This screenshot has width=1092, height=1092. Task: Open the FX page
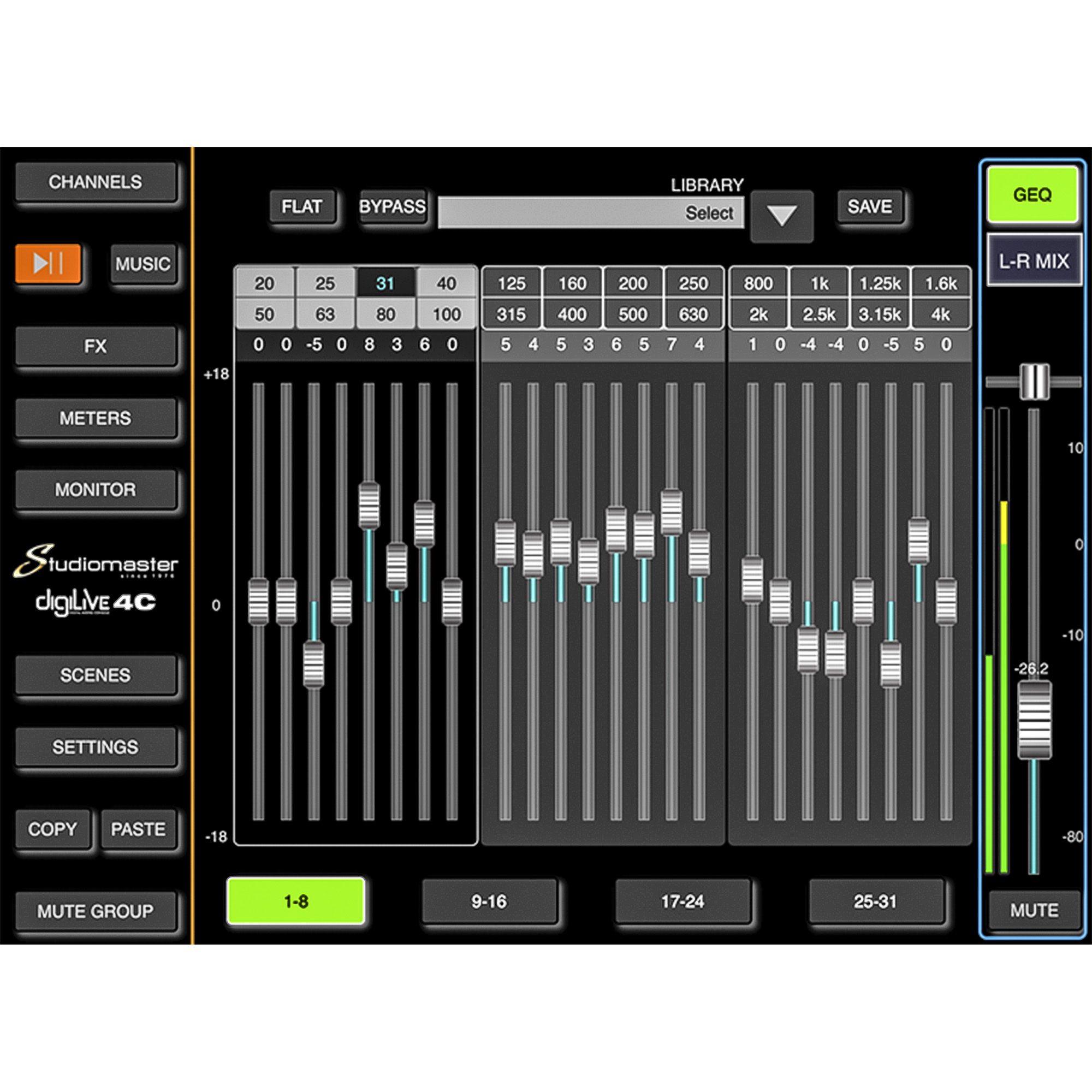95,346
